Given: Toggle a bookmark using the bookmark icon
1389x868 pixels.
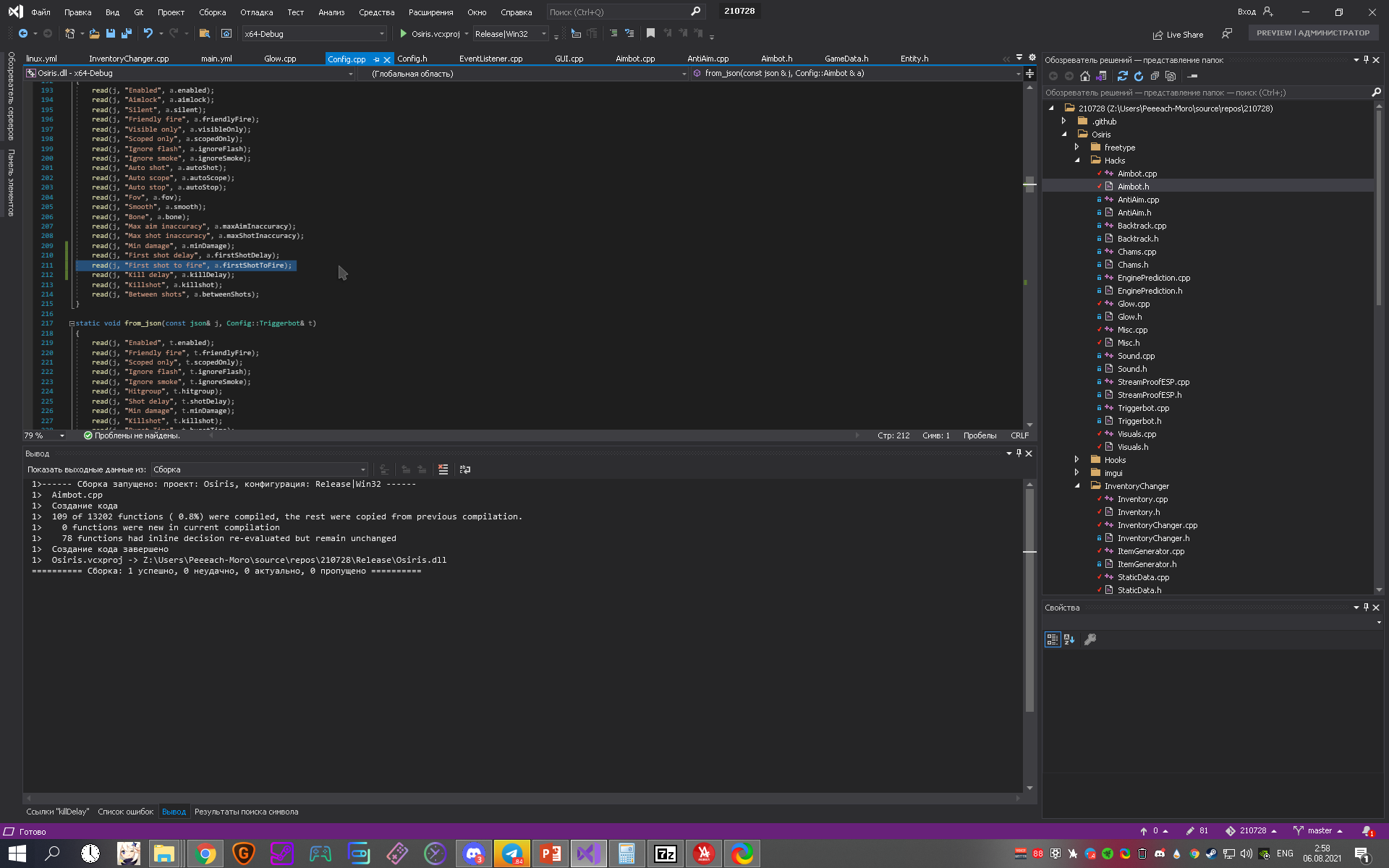Looking at the screenshot, I should (x=650, y=33).
